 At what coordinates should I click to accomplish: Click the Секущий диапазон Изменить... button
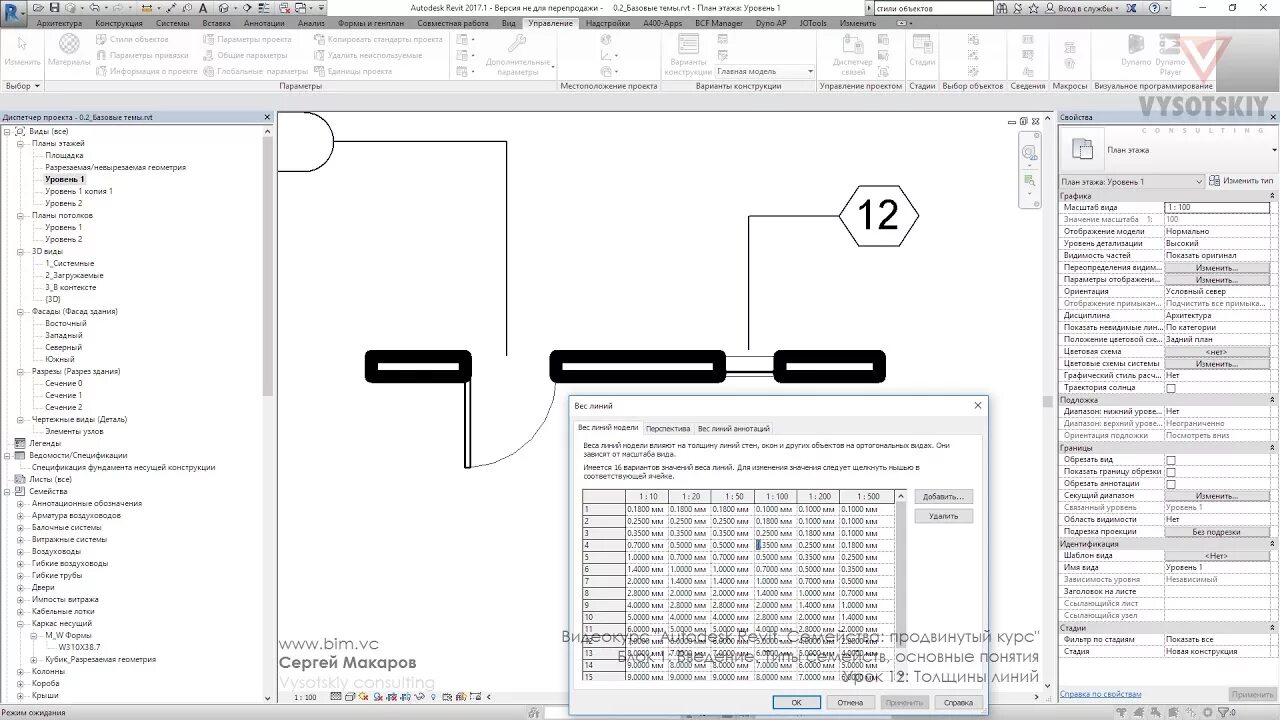pyautogui.click(x=1216, y=496)
